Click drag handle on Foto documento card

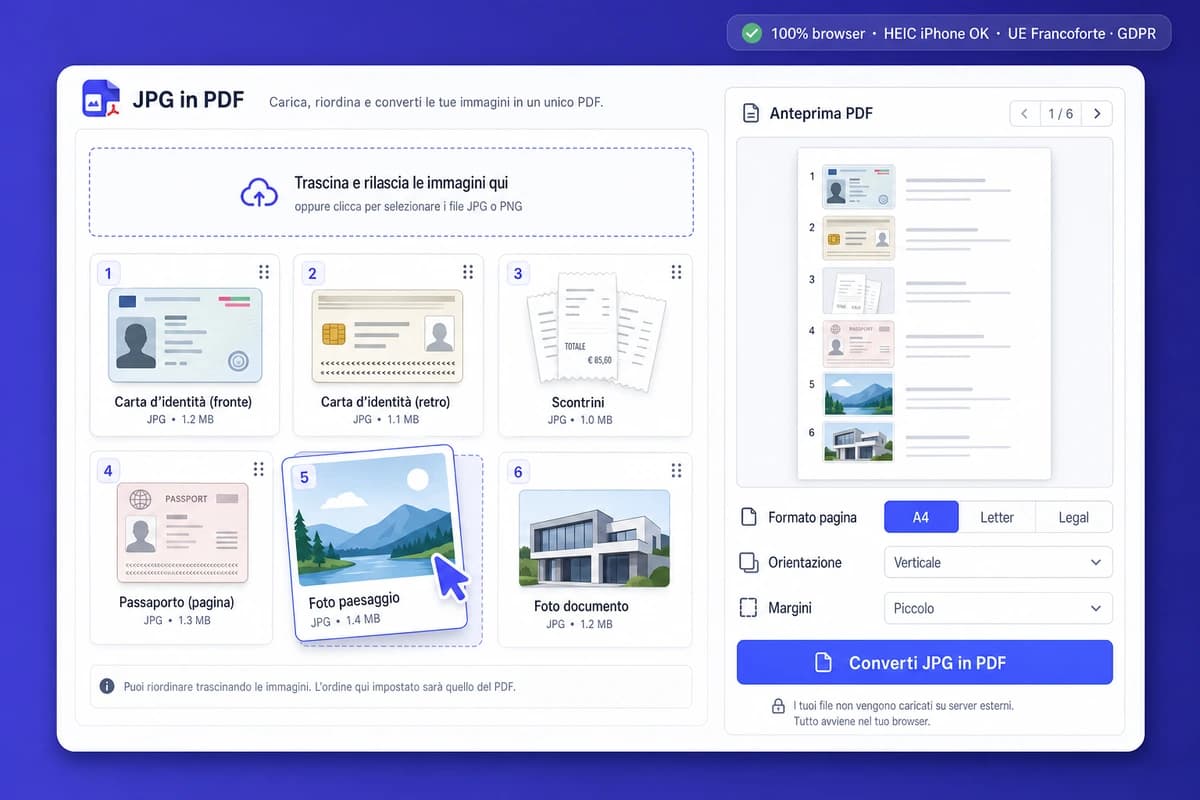pyautogui.click(x=677, y=470)
